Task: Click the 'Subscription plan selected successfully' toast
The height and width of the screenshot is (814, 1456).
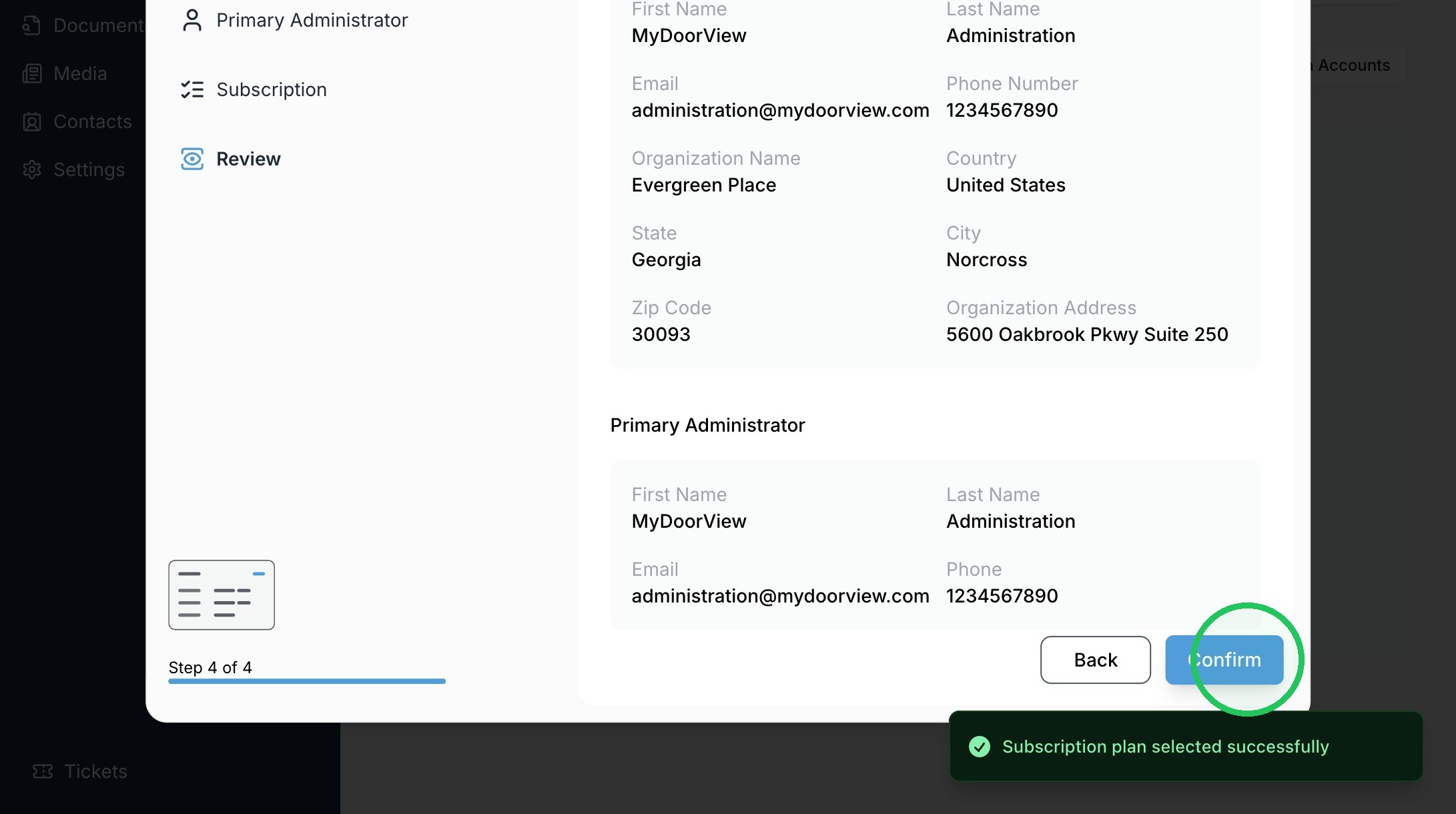Action: pos(1186,747)
